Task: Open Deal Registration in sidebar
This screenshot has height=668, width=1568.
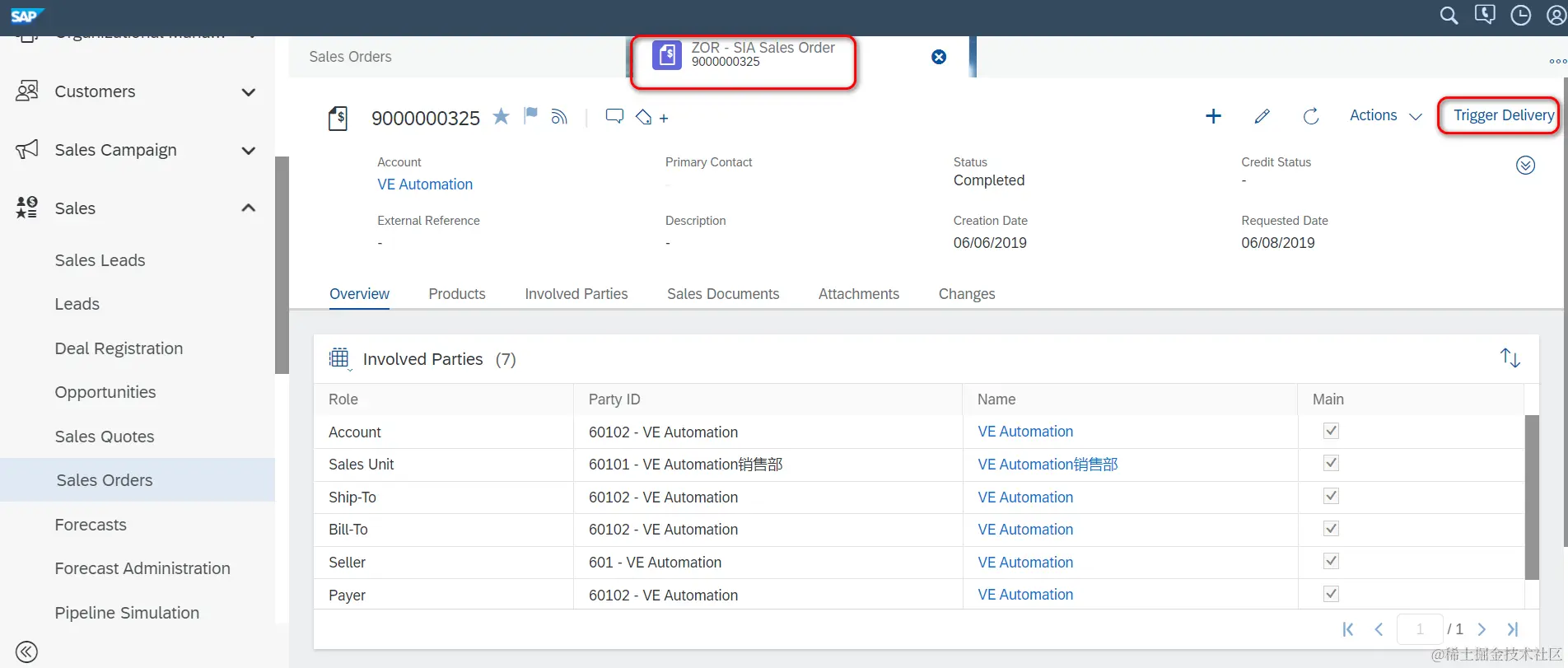Action: click(119, 348)
